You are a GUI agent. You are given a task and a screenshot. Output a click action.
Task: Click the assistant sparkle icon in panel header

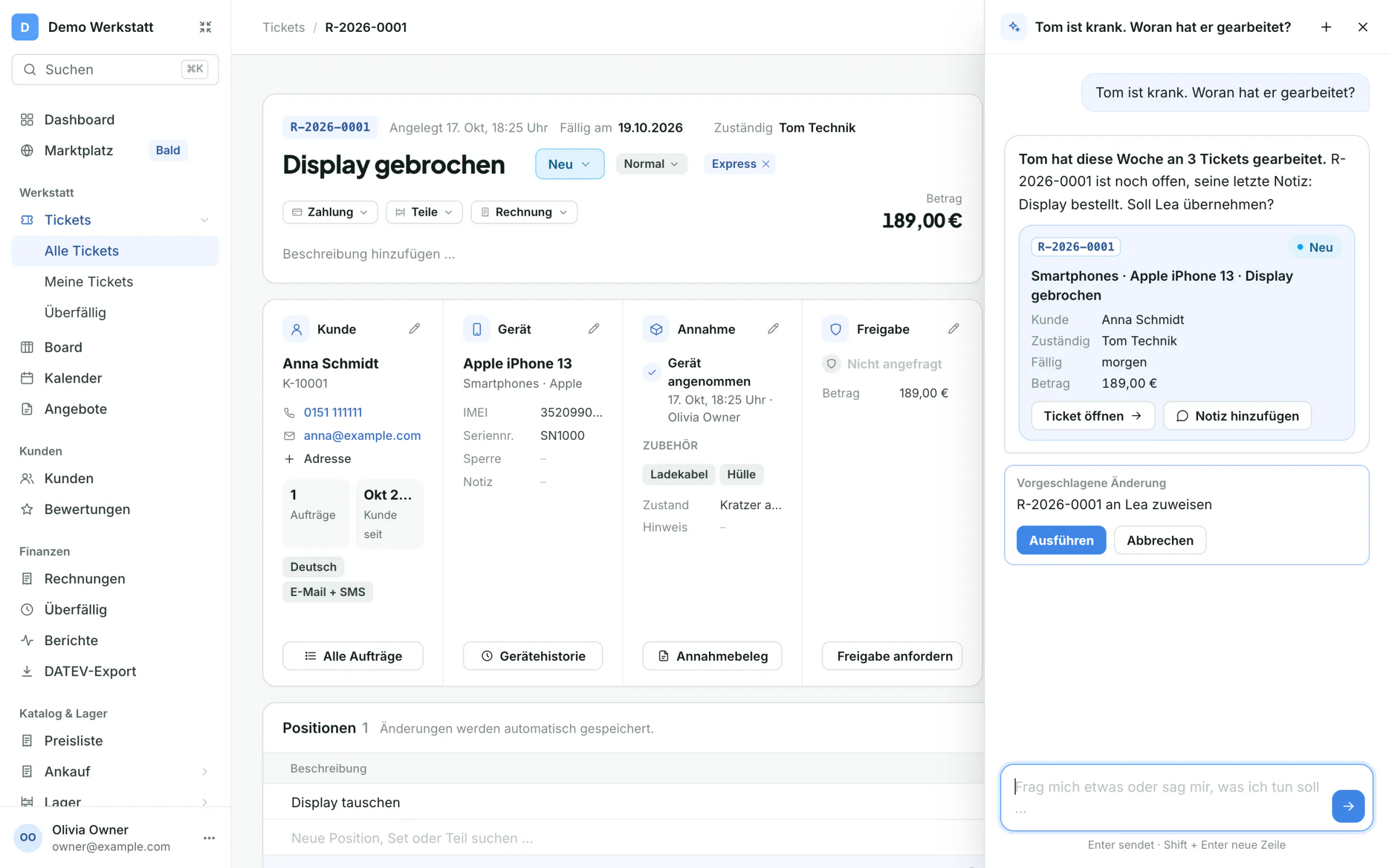(1014, 27)
